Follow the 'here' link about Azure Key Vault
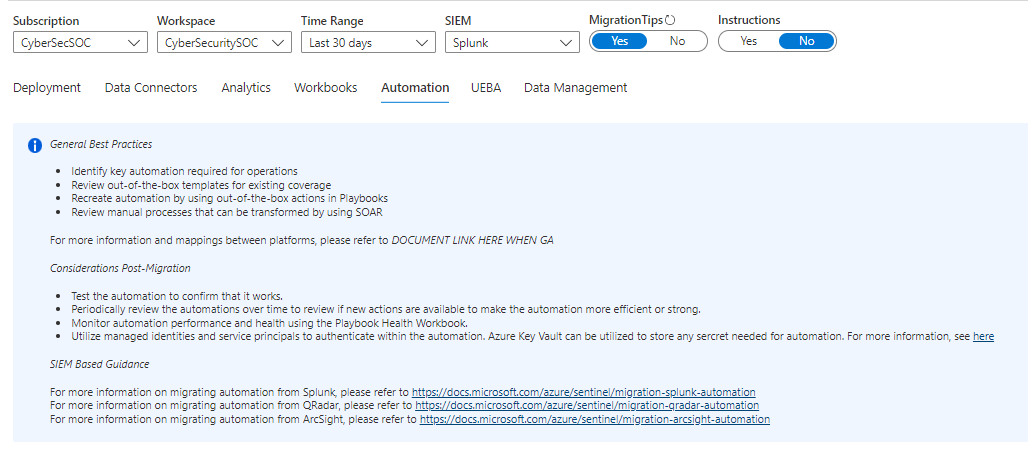Image resolution: width=1028 pixels, height=452 pixels. (x=983, y=337)
